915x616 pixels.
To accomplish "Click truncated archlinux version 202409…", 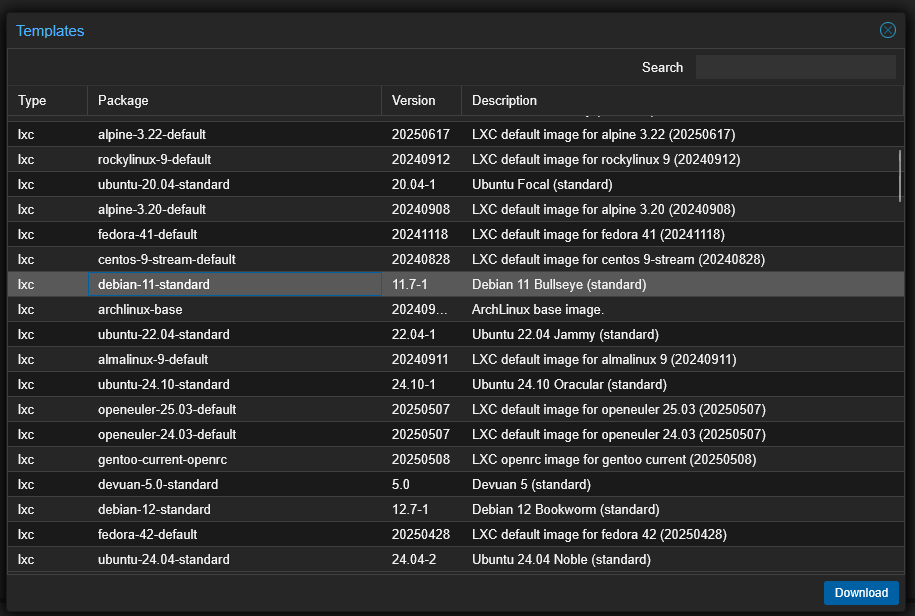I will pos(420,309).
